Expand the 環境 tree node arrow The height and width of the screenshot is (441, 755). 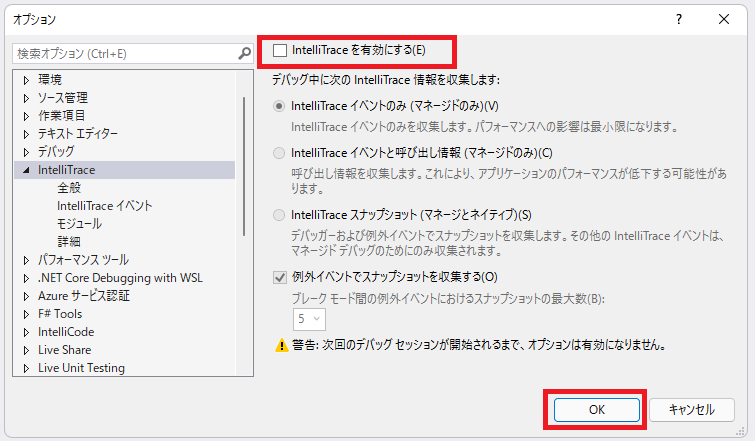(x=26, y=80)
